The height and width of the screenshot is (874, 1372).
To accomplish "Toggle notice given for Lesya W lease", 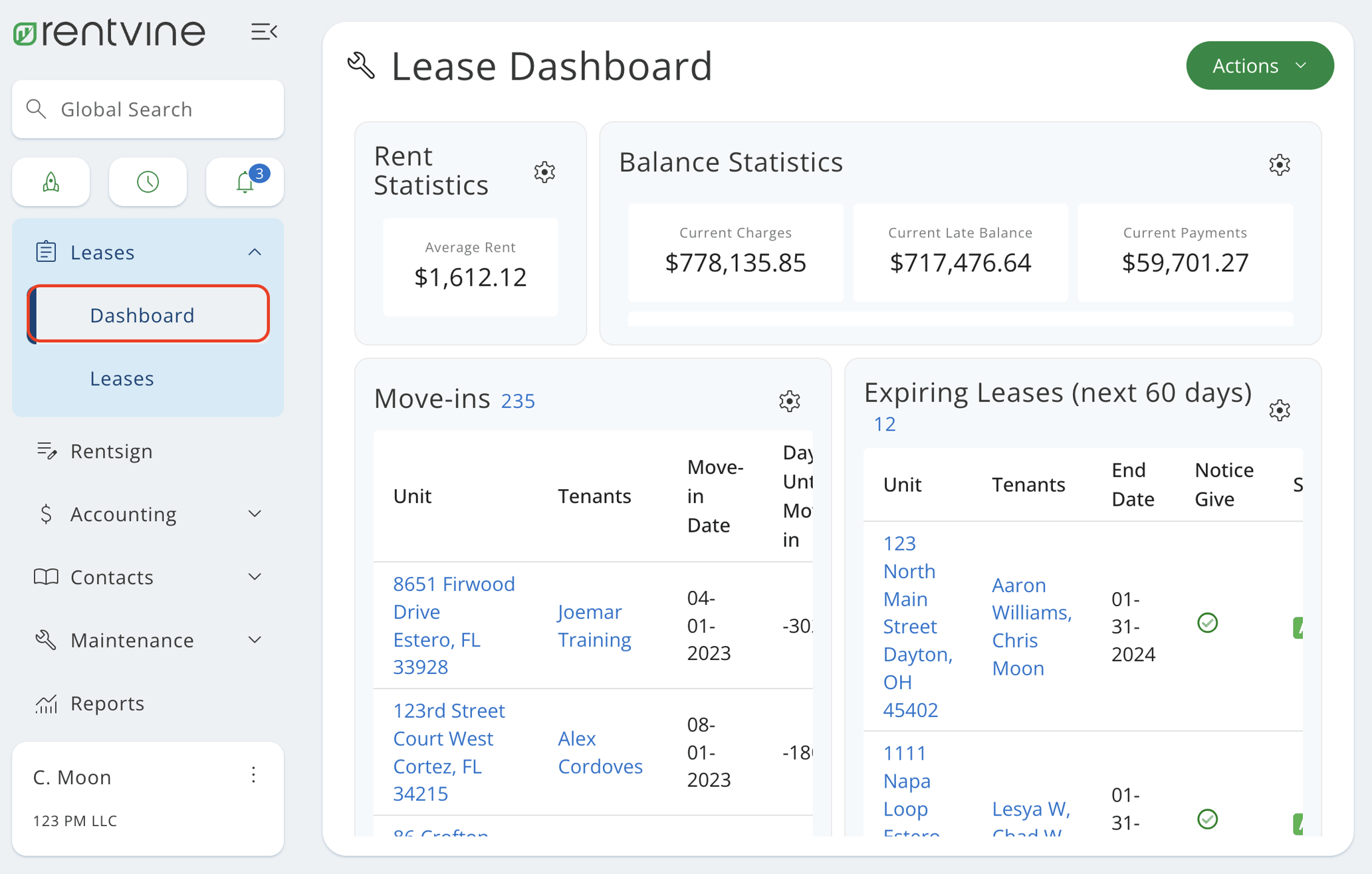I will coord(1208,819).
